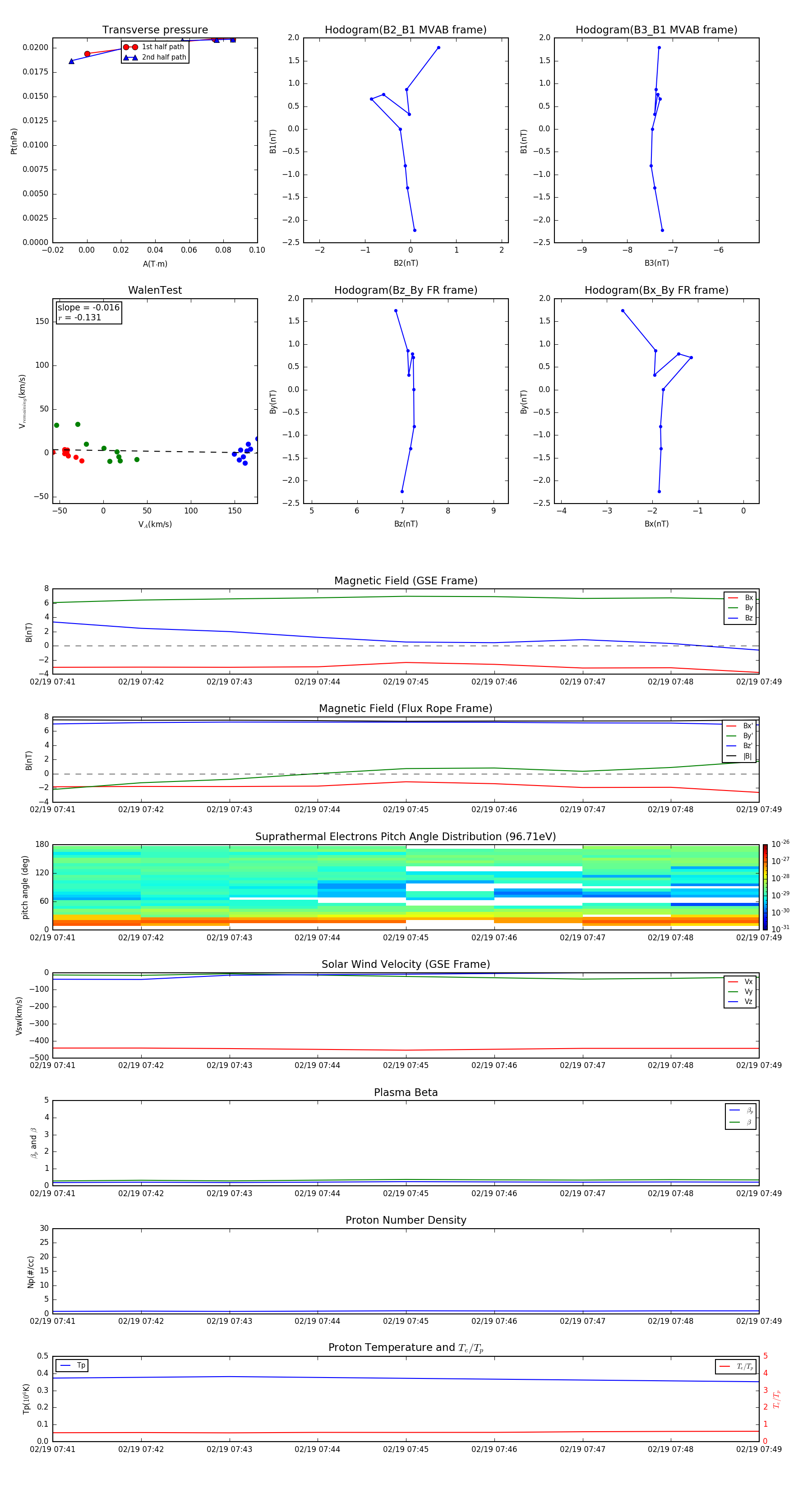Screen dimensions: 812x1489
Task: Select "By'" in the Flux Rope legend
Action: tap(740, 736)
